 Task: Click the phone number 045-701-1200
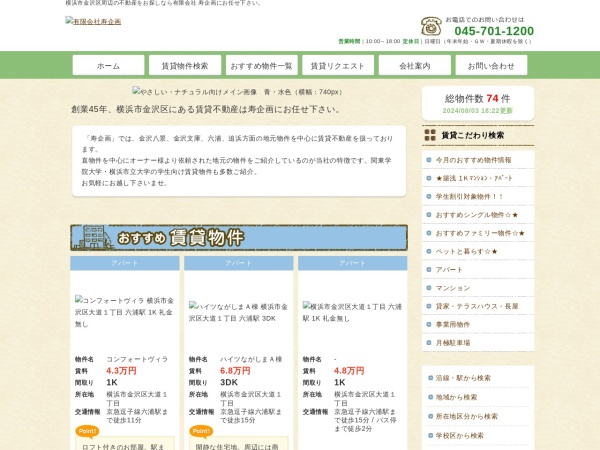(x=494, y=31)
